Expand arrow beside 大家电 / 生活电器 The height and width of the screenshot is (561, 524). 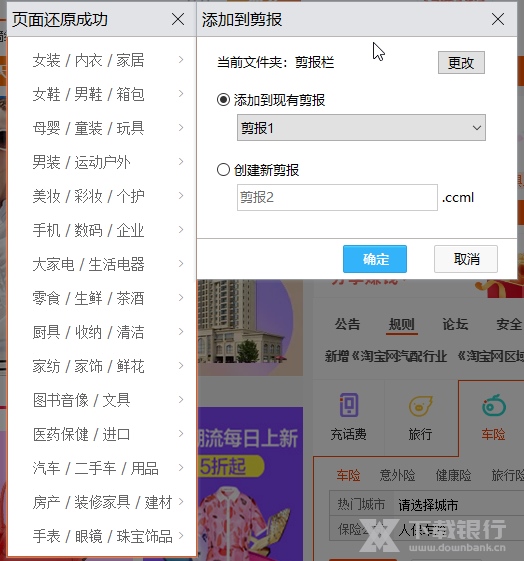pyautogui.click(x=181, y=263)
